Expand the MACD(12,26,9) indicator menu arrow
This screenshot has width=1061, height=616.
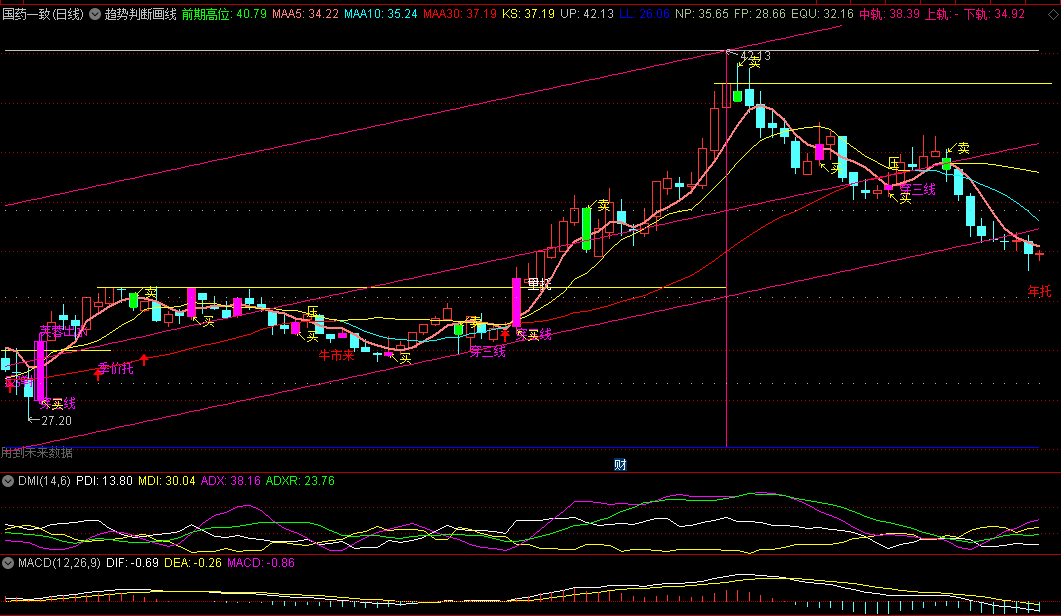[x=8, y=563]
